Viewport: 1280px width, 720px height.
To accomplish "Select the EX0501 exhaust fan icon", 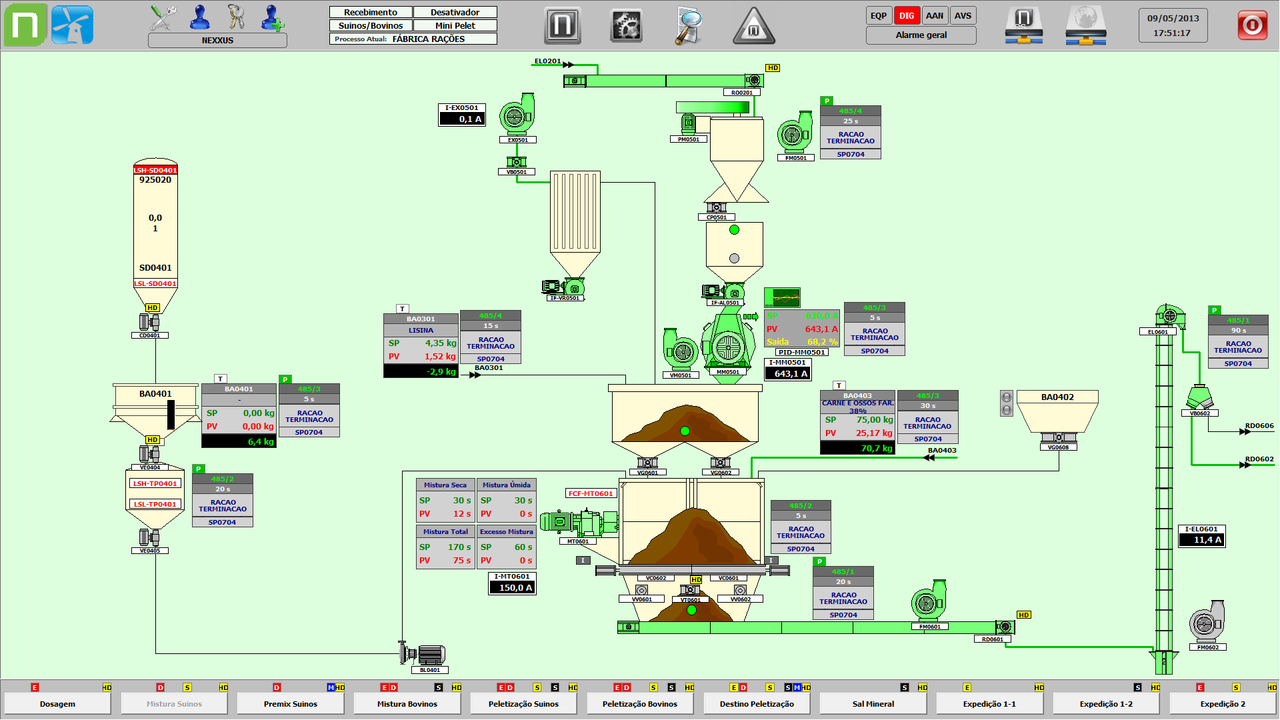I will tap(517, 112).
